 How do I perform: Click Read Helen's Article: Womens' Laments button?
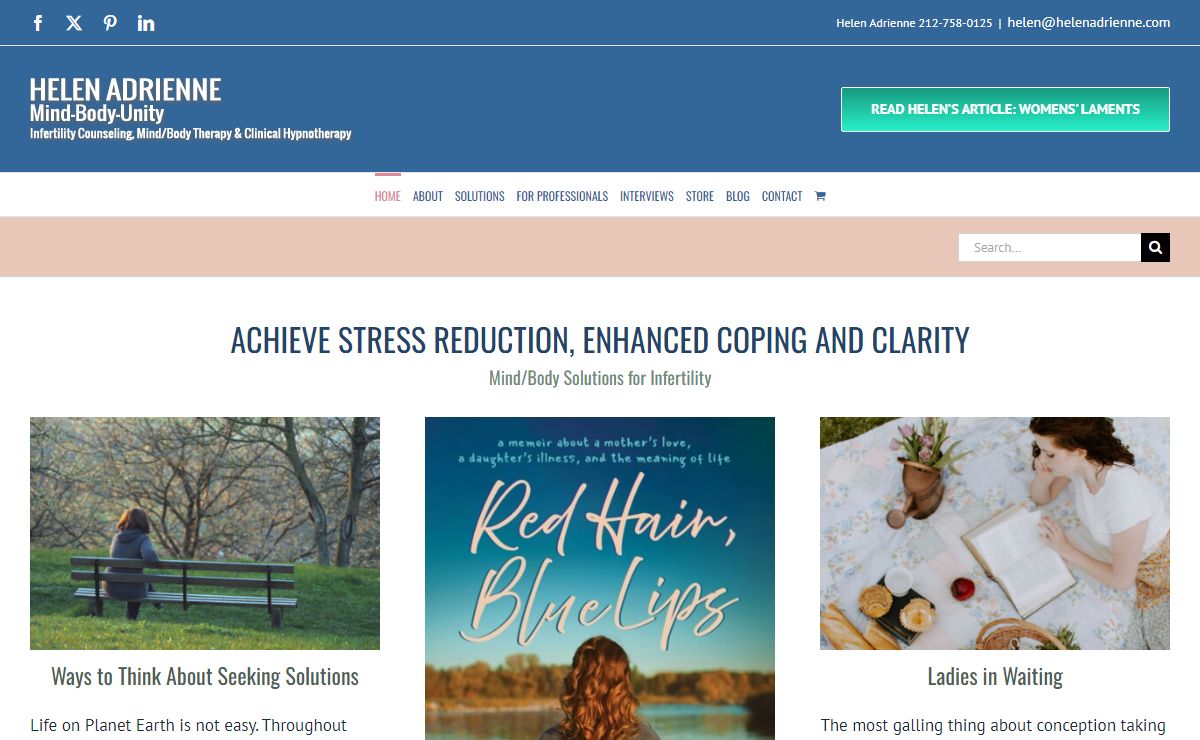point(1005,110)
